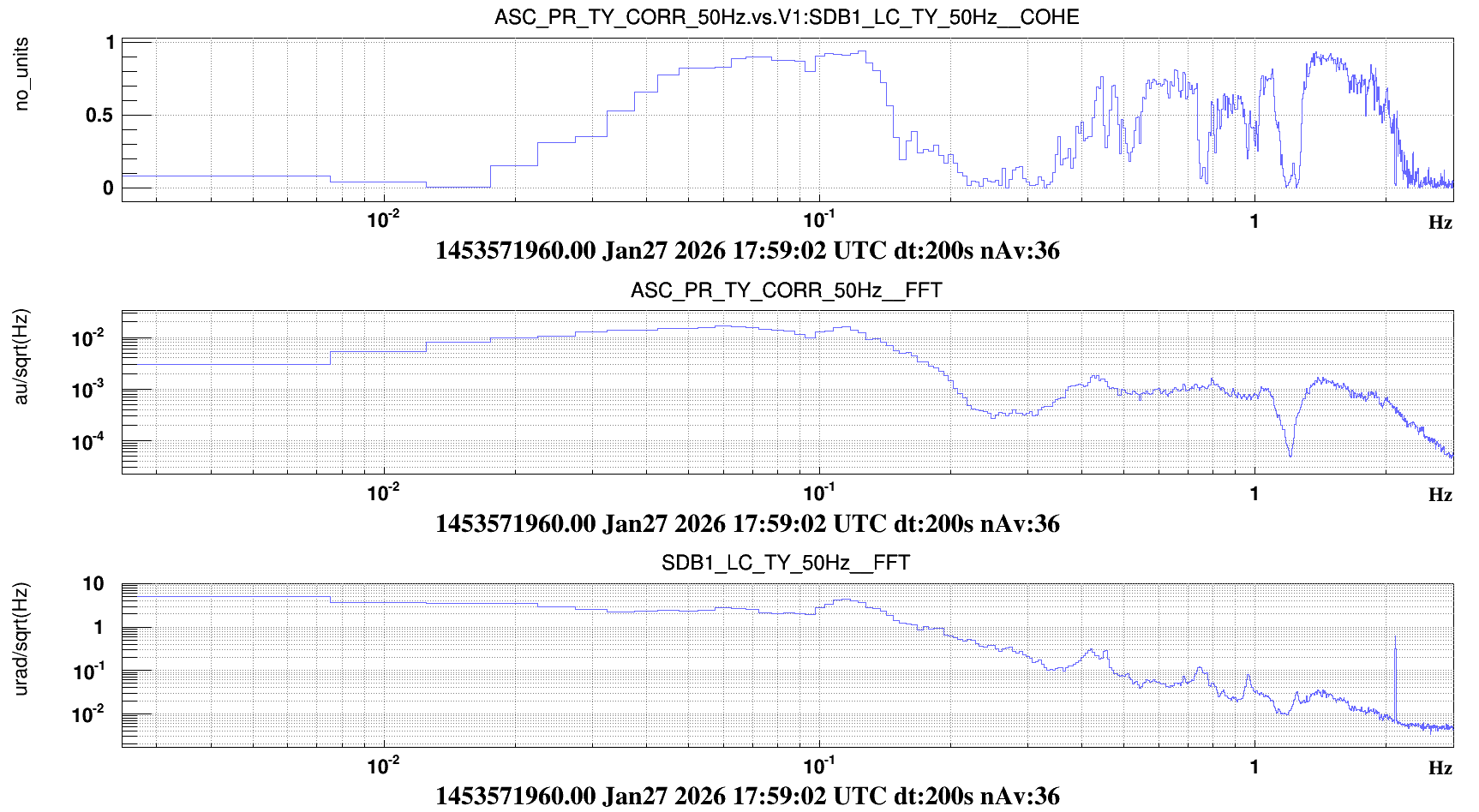Click the 10 tick label on SDB1 y-axis

coord(93,584)
